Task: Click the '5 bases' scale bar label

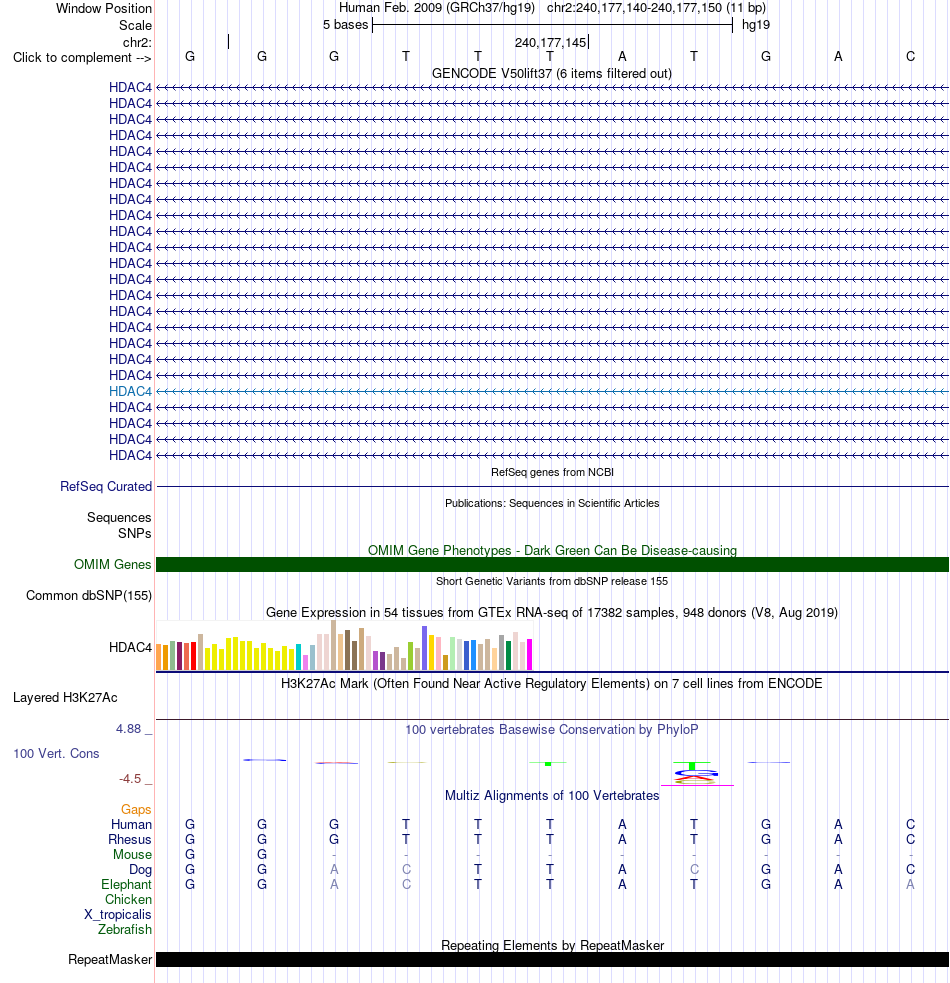Action: pyautogui.click(x=346, y=25)
